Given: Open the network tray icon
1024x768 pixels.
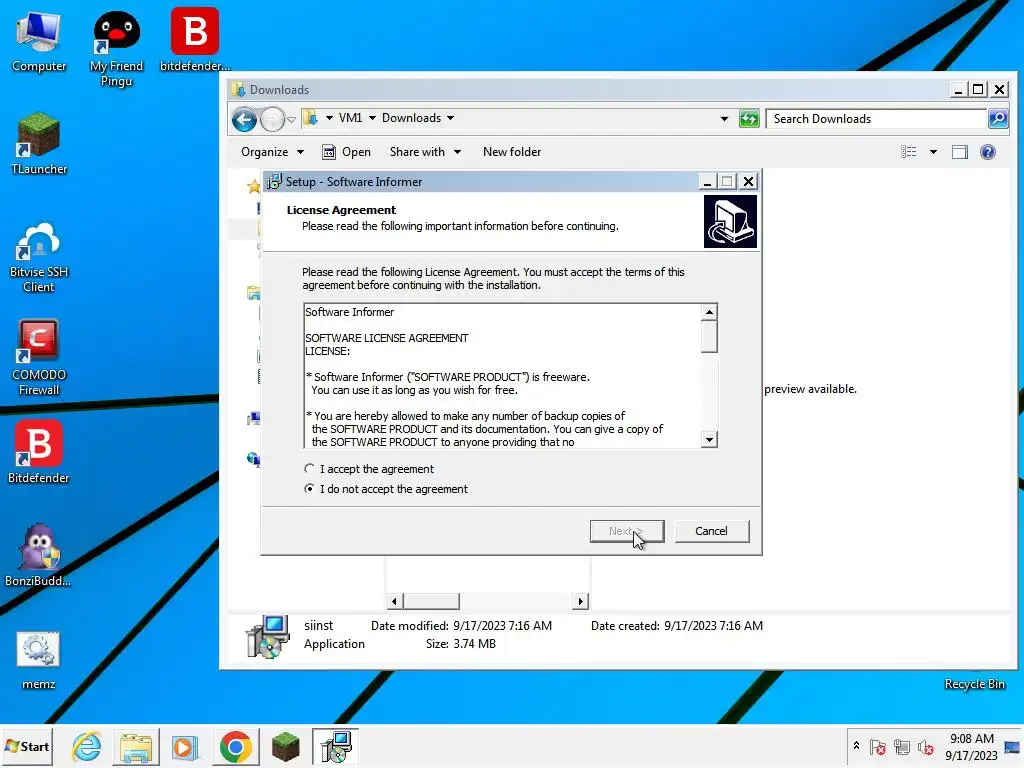Looking at the screenshot, I should (902, 746).
